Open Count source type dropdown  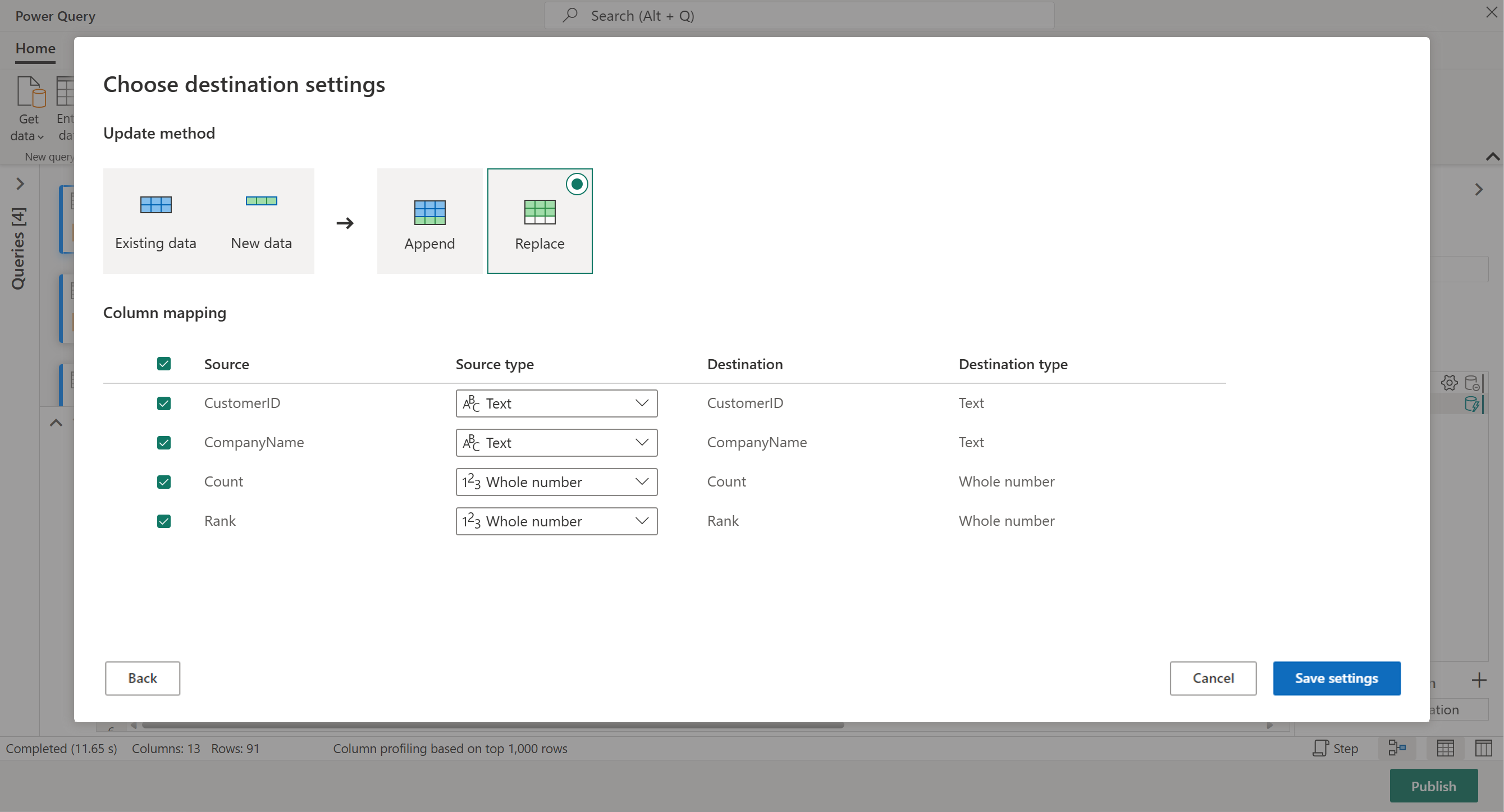coord(556,482)
